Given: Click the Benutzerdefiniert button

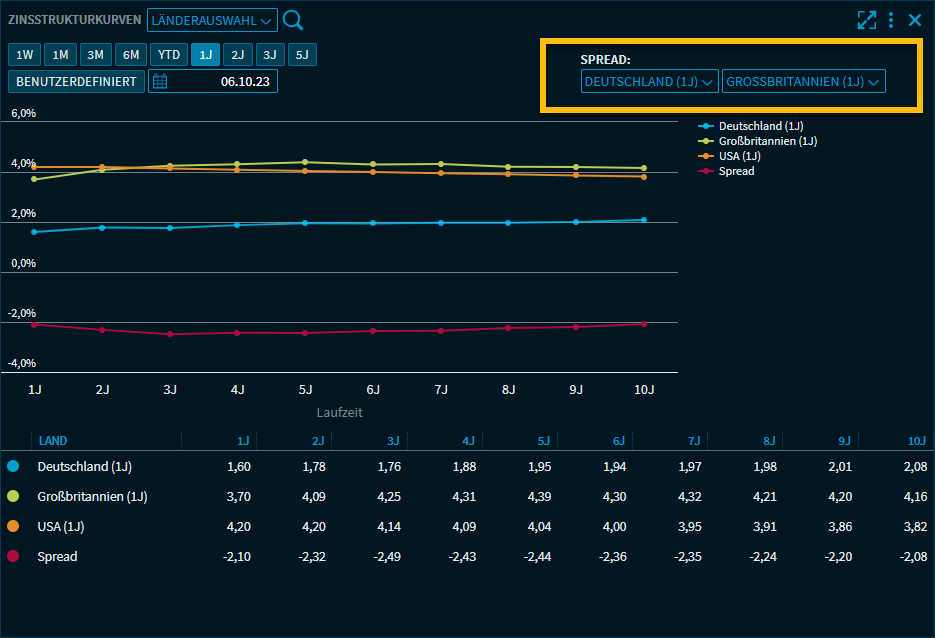Looking at the screenshot, I should [76, 82].
